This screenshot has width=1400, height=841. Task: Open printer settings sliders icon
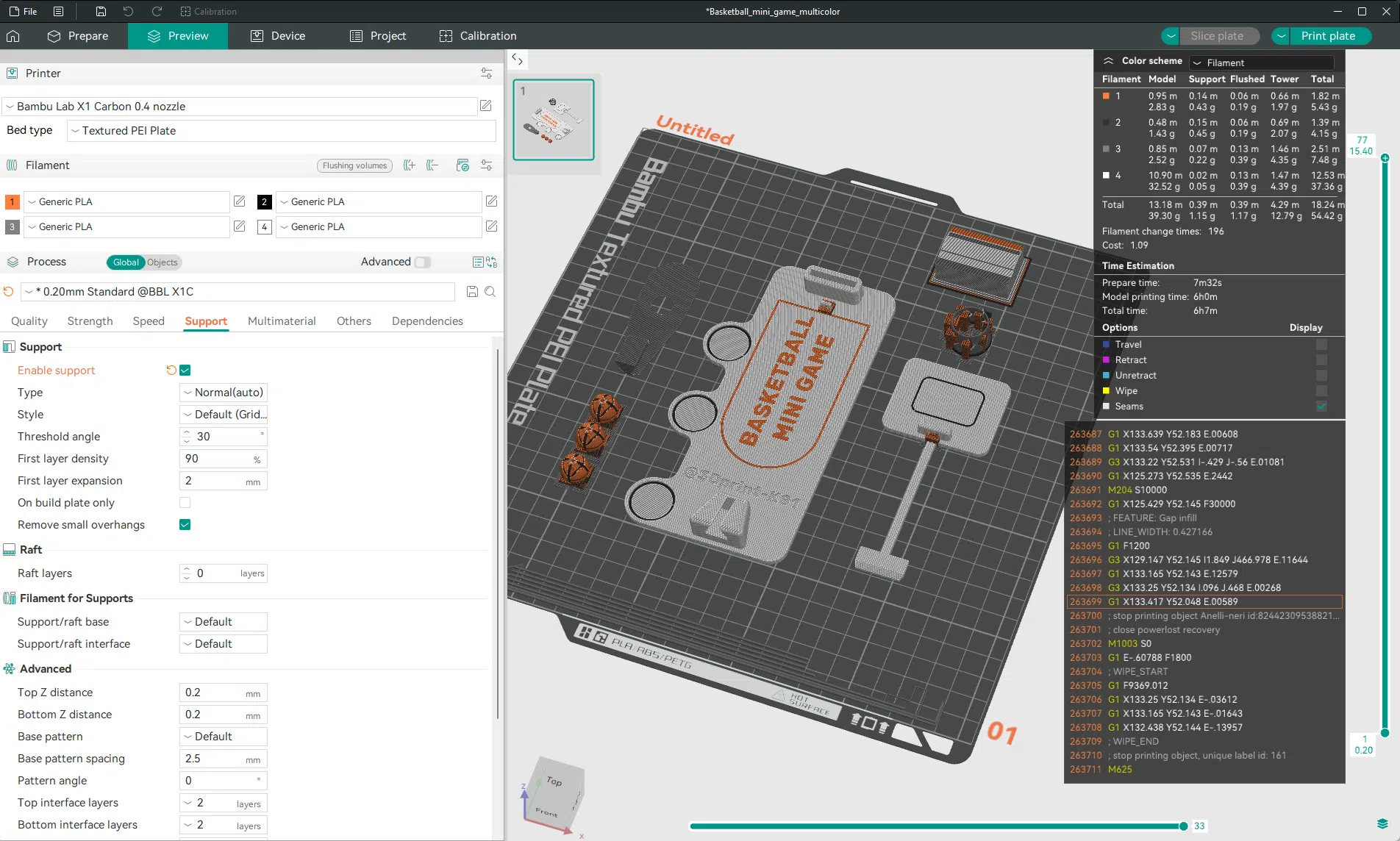[x=486, y=74]
